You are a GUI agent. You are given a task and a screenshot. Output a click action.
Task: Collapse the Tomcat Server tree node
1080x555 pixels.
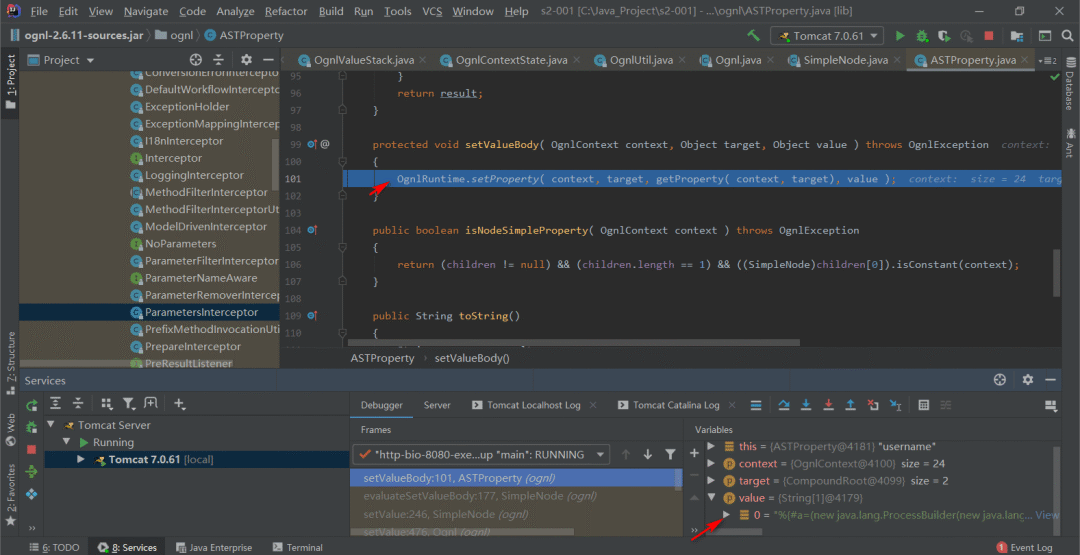(52, 425)
